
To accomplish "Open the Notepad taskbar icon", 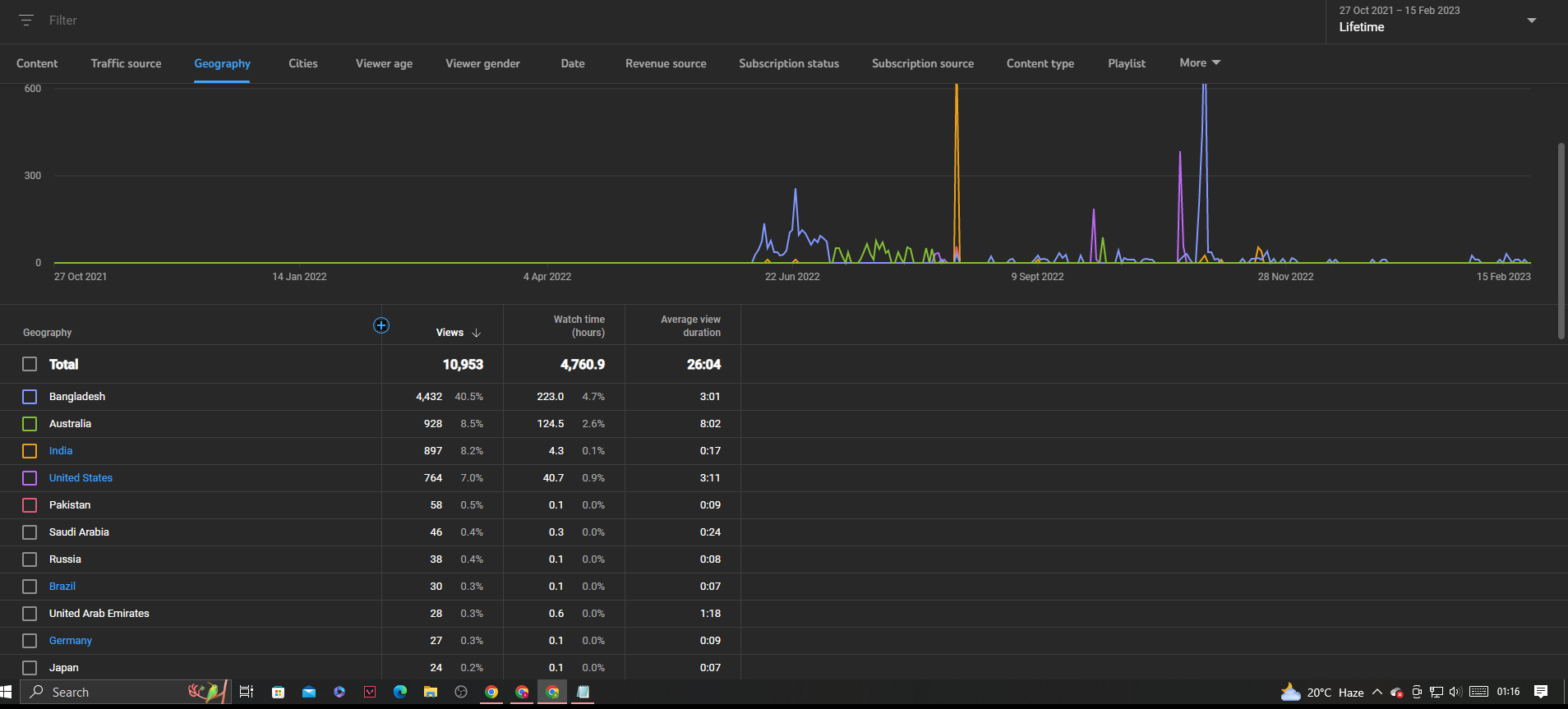I will click(x=583, y=692).
